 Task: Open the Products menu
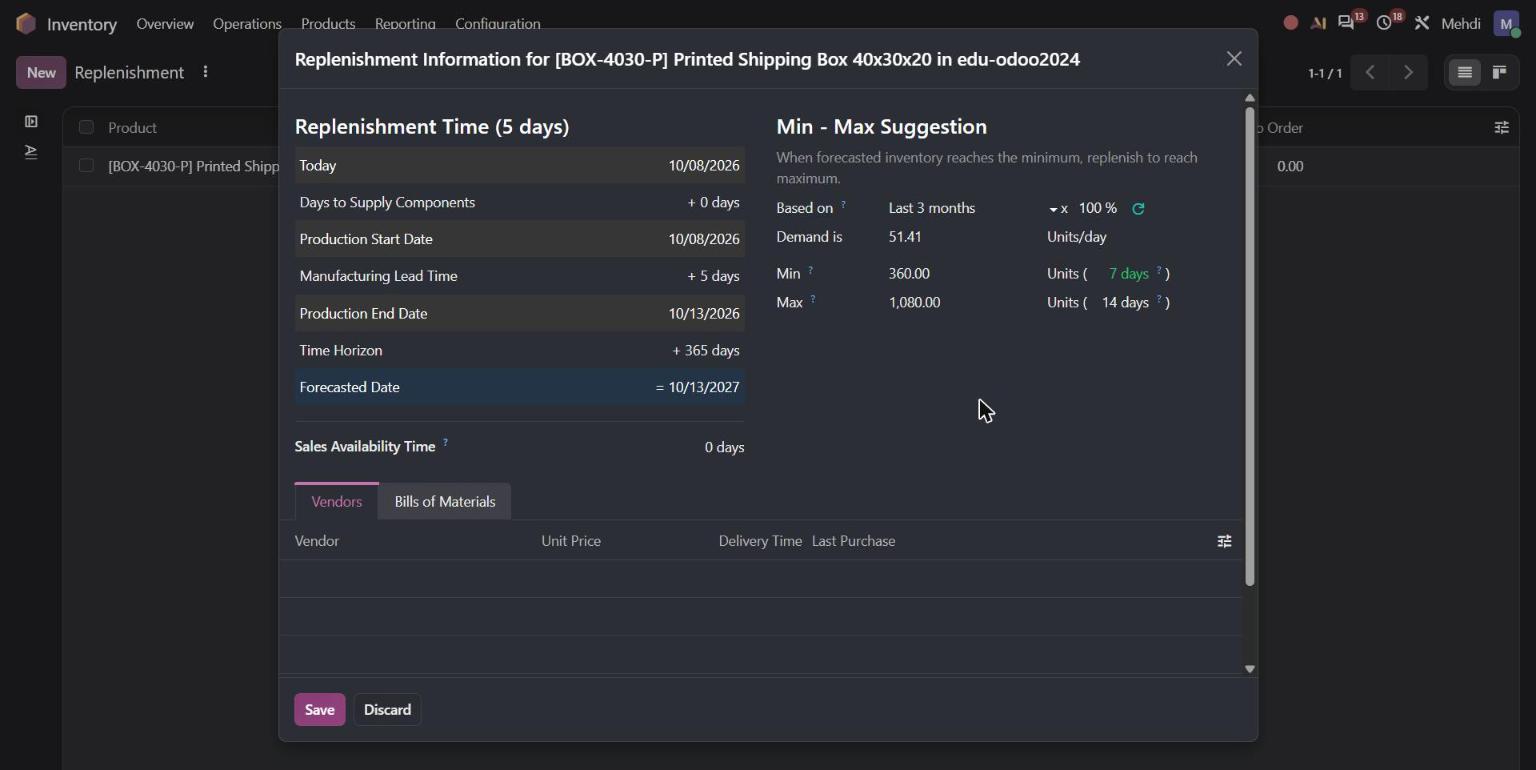coord(328,23)
